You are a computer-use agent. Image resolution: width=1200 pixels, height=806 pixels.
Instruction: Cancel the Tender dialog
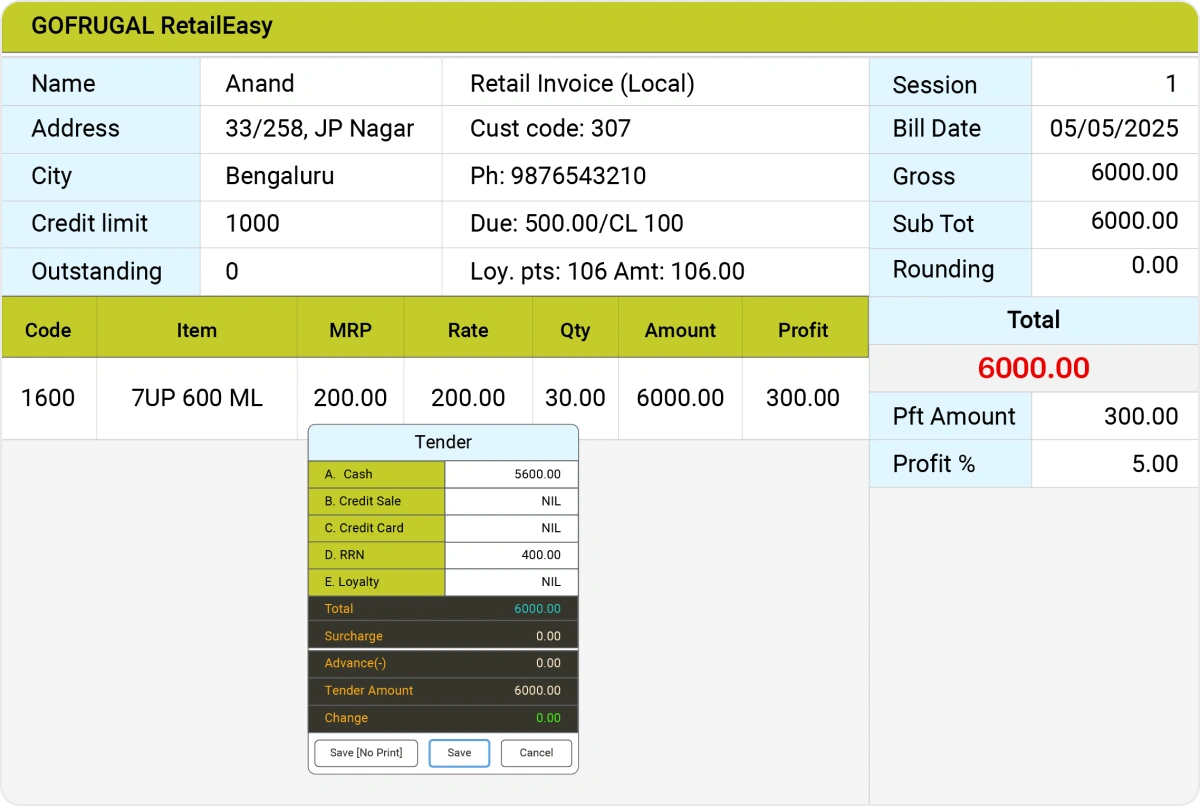coord(536,753)
